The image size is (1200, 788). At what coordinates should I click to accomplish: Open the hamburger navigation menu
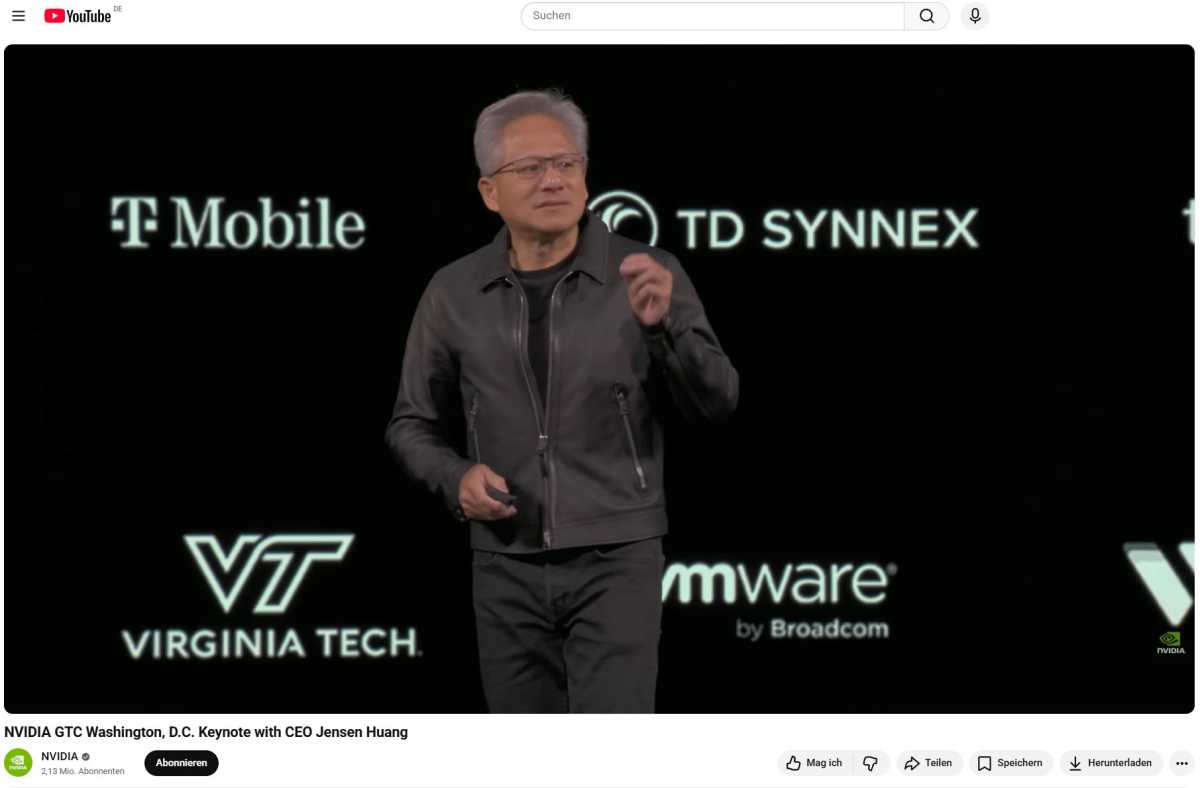(18, 16)
